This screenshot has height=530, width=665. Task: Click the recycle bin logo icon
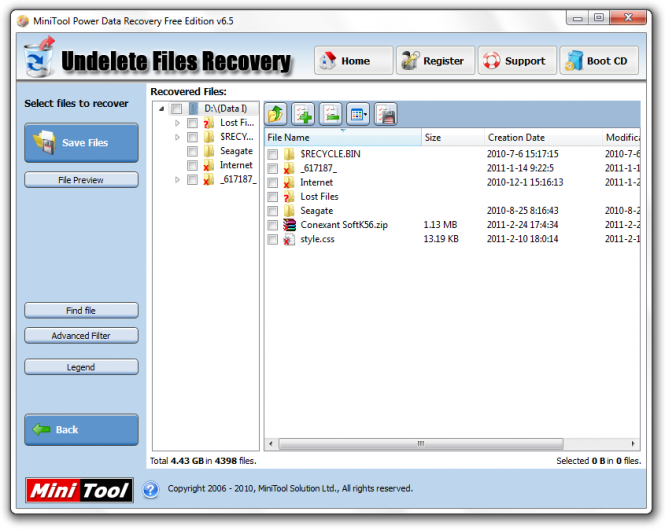[39, 57]
